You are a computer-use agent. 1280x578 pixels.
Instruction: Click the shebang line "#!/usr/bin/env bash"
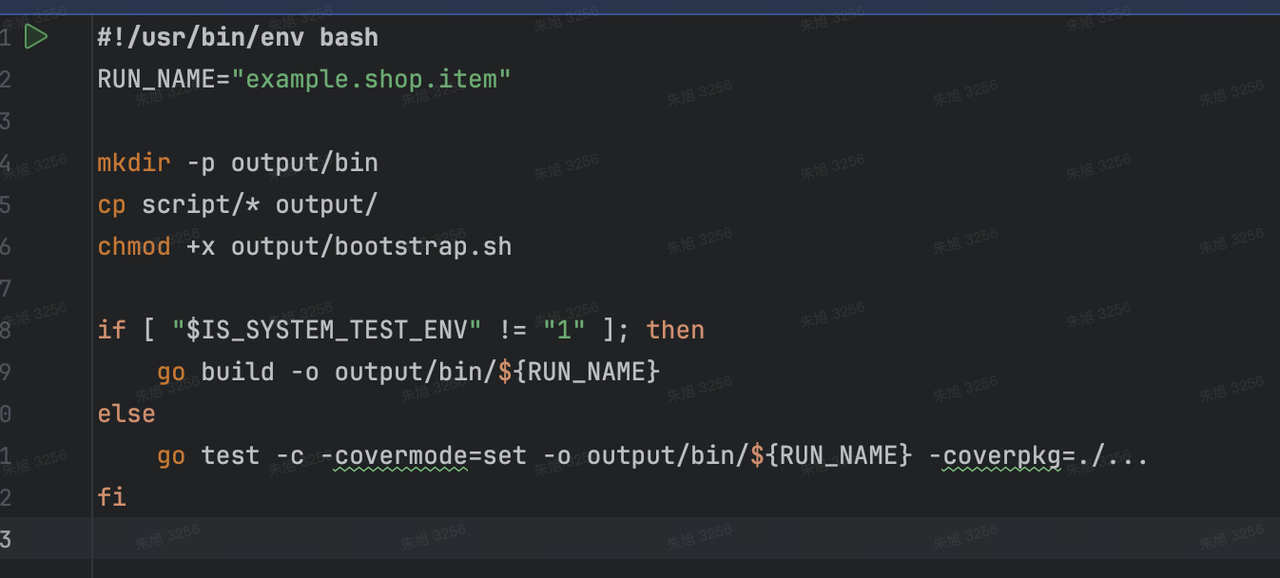point(238,38)
